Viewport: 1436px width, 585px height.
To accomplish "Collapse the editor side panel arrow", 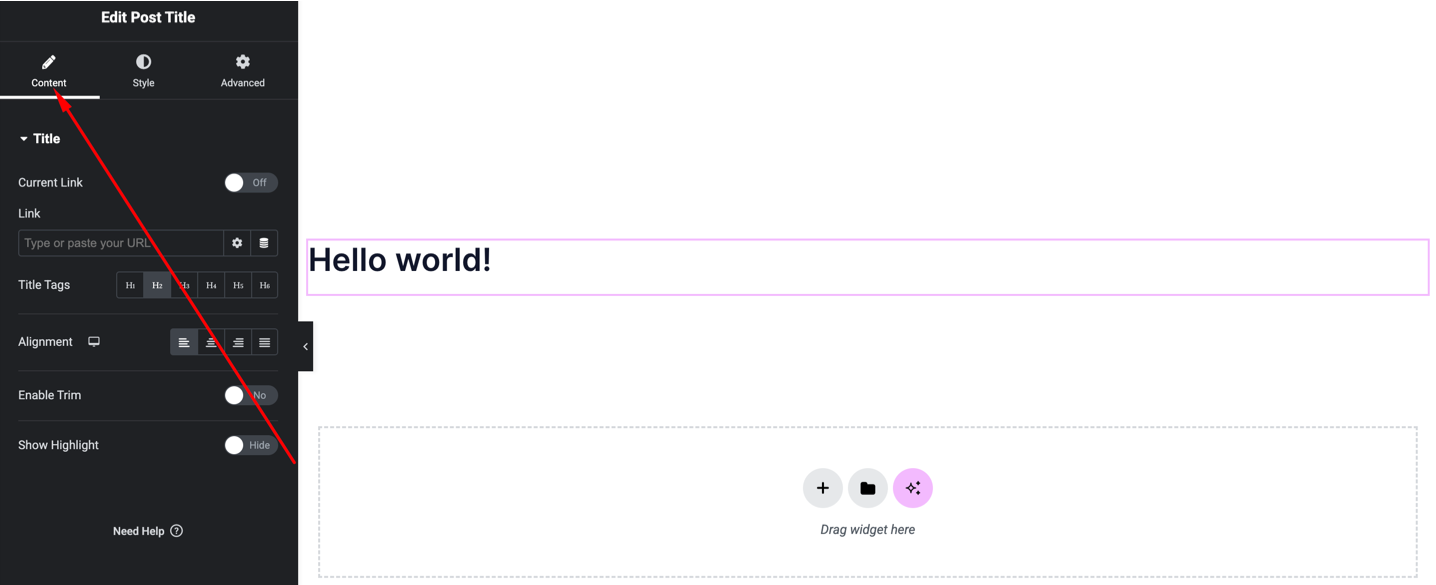I will pyautogui.click(x=305, y=346).
